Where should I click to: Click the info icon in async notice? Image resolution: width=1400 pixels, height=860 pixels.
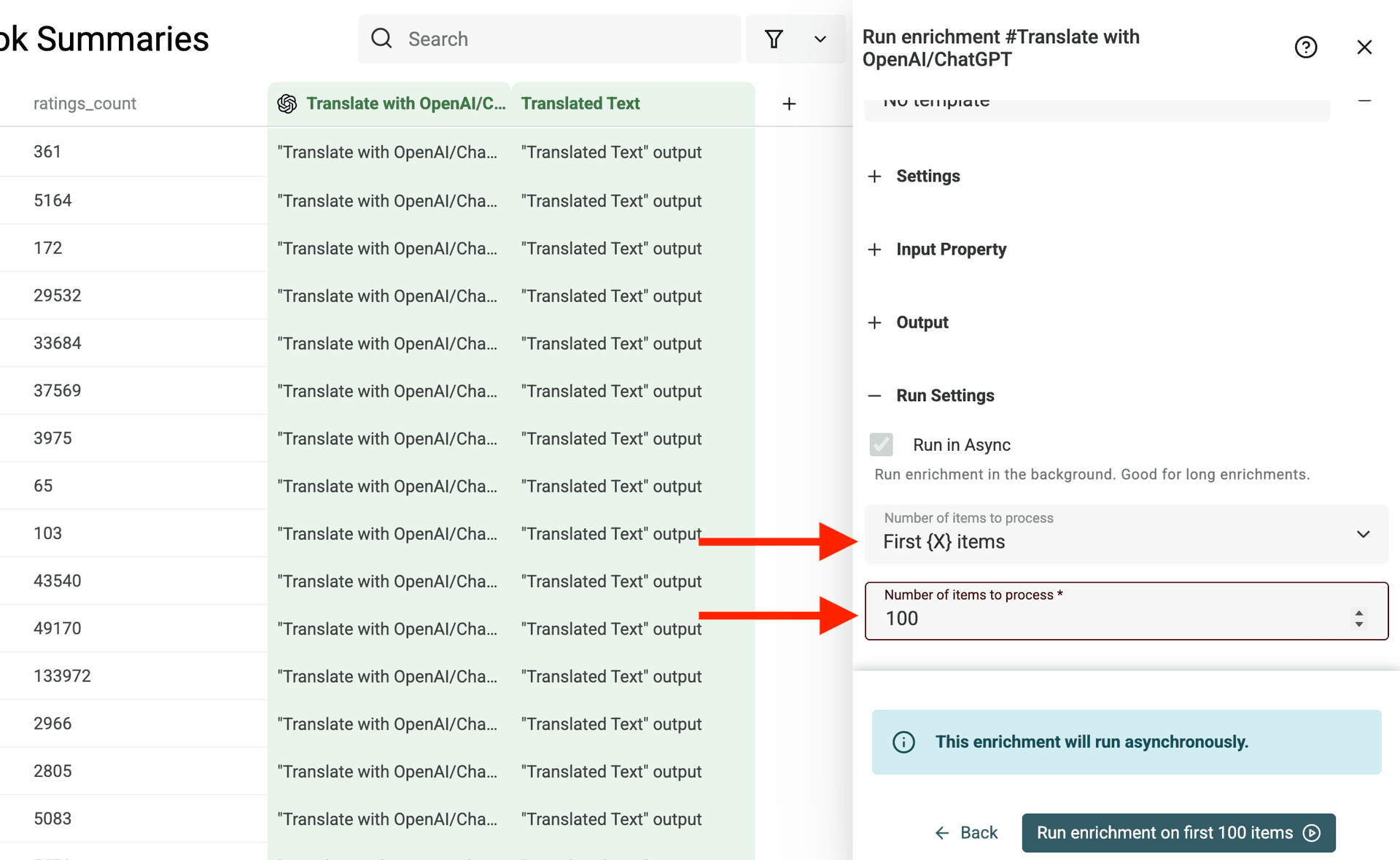[903, 742]
